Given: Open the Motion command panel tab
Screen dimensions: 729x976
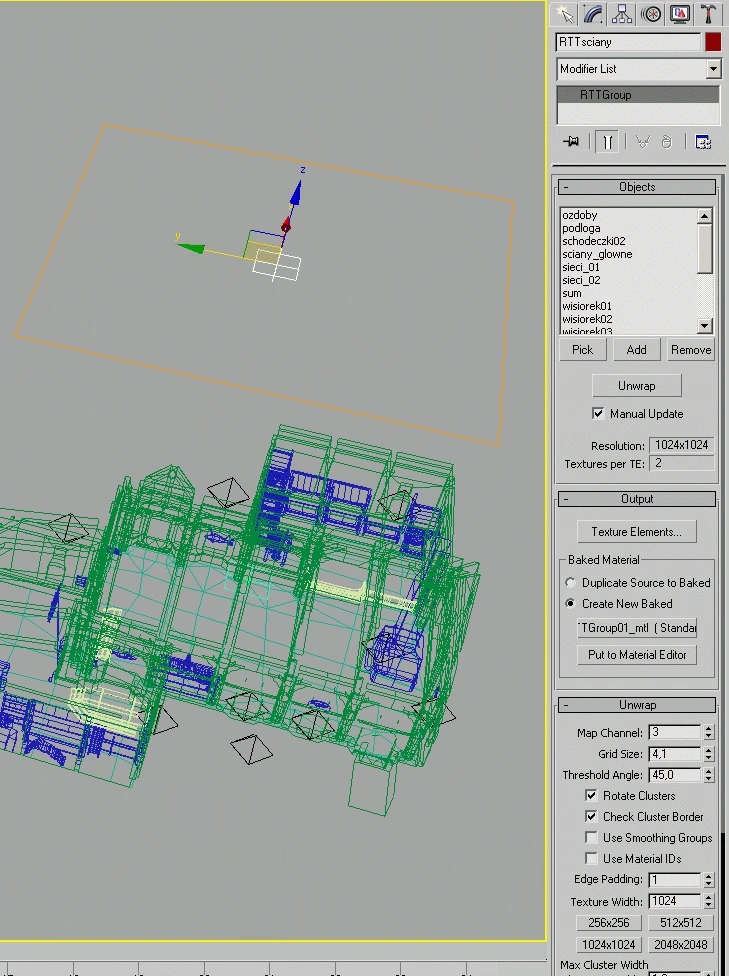Looking at the screenshot, I should coord(651,14).
